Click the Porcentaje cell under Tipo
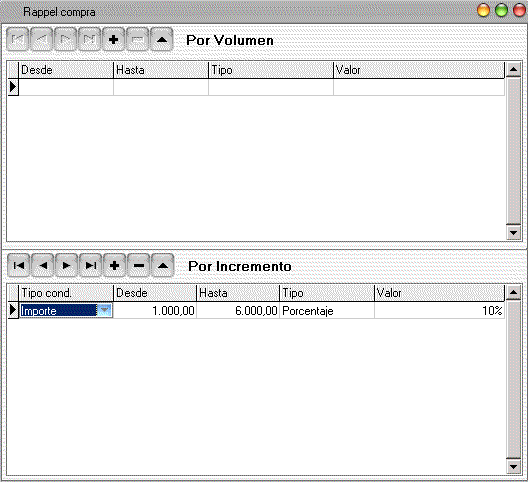 point(327,310)
